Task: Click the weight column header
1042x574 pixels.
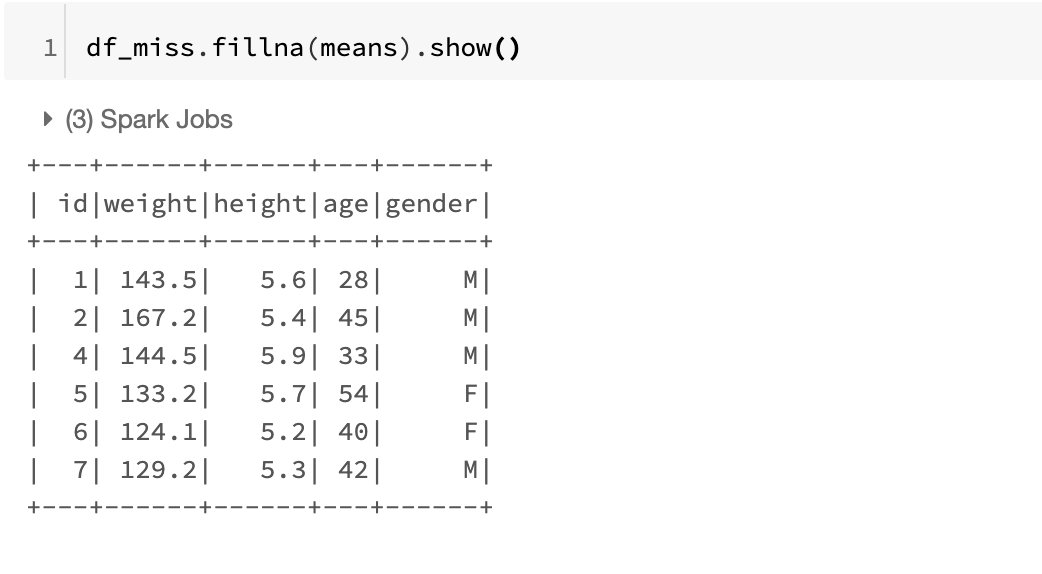Action: point(150,204)
